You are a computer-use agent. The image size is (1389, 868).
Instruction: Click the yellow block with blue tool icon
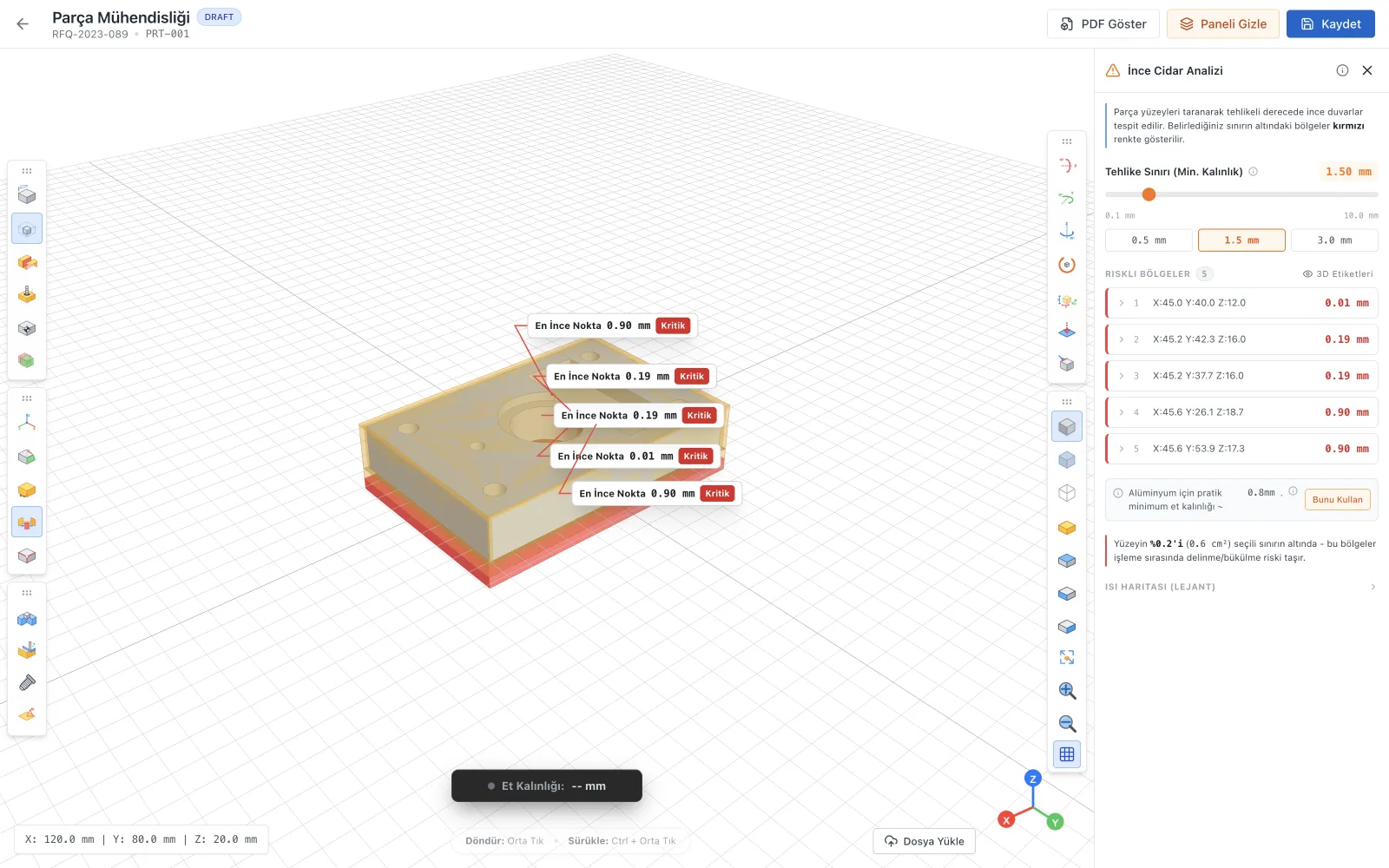coord(27,650)
